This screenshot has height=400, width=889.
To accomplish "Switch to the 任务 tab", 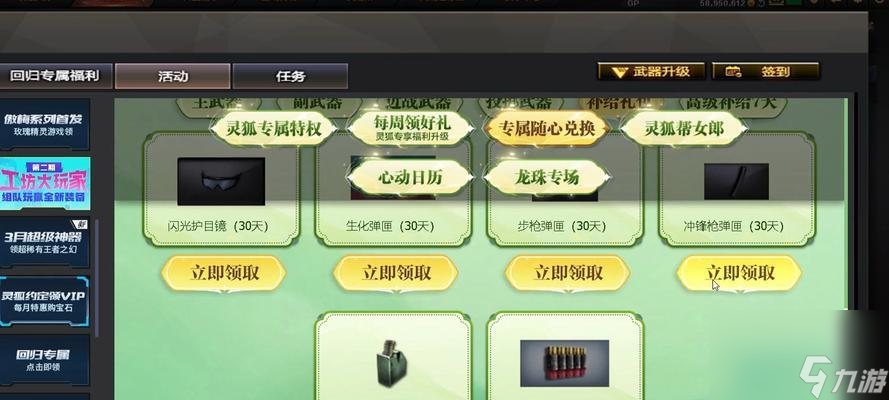I will 290,76.
